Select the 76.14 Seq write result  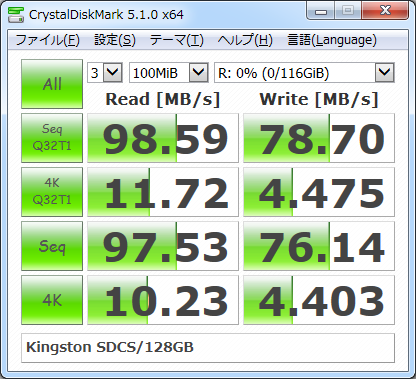coord(319,246)
